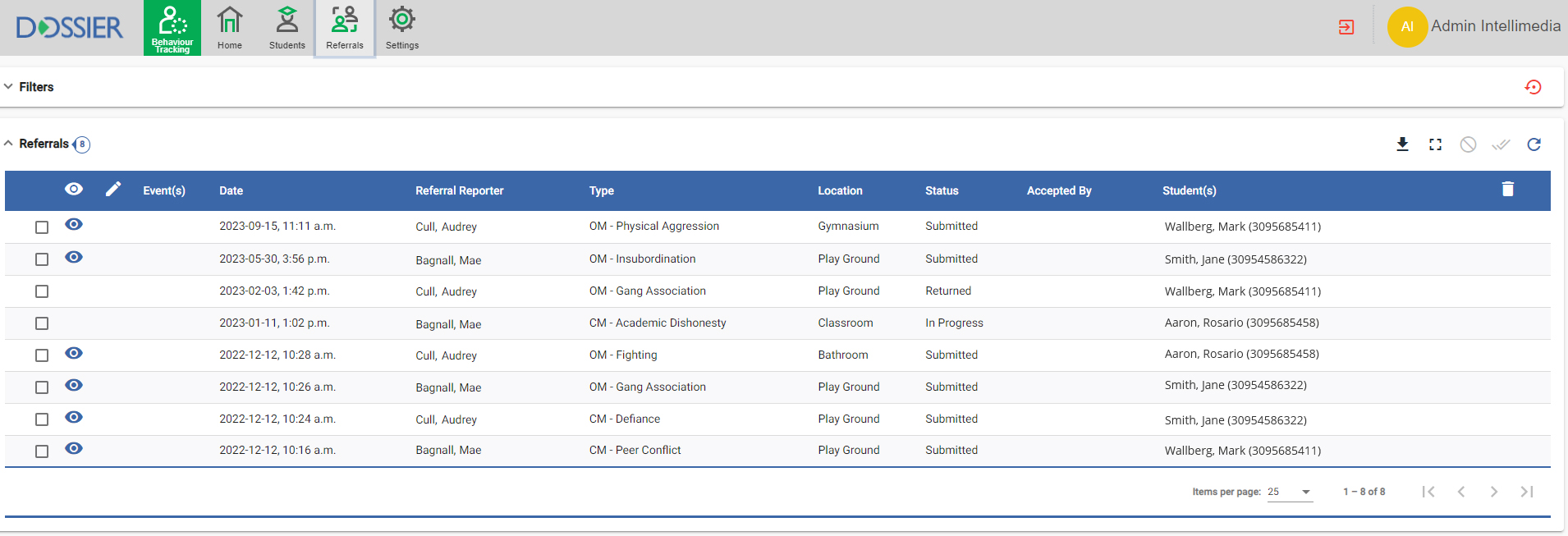1568x536 pixels.
Task: Toggle fullscreen view of referrals table
Action: pyautogui.click(x=1435, y=144)
